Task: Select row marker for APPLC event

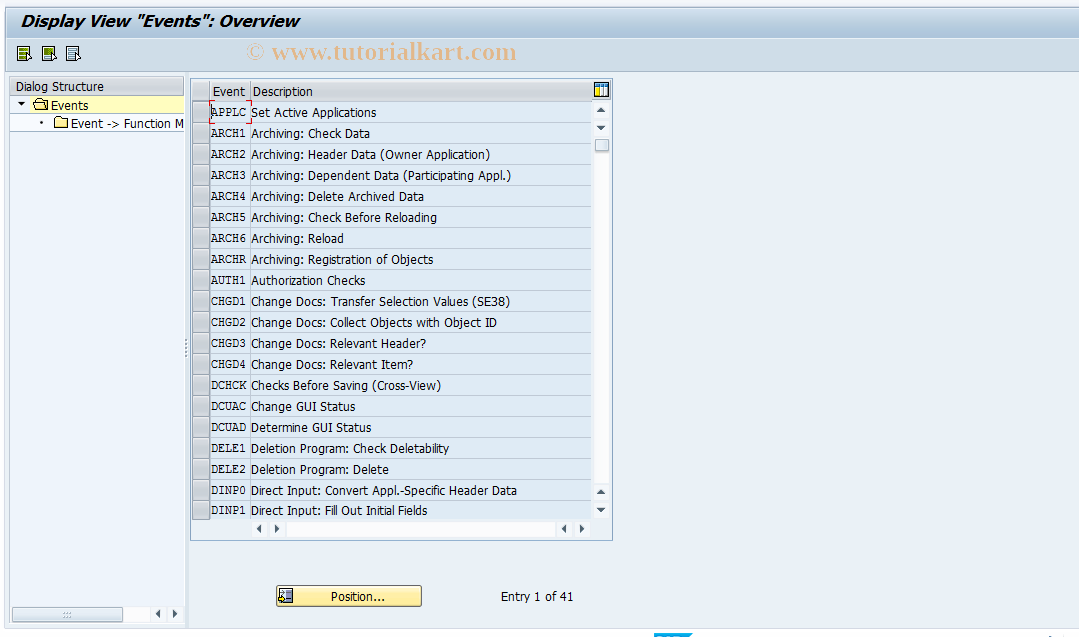Action: point(200,112)
